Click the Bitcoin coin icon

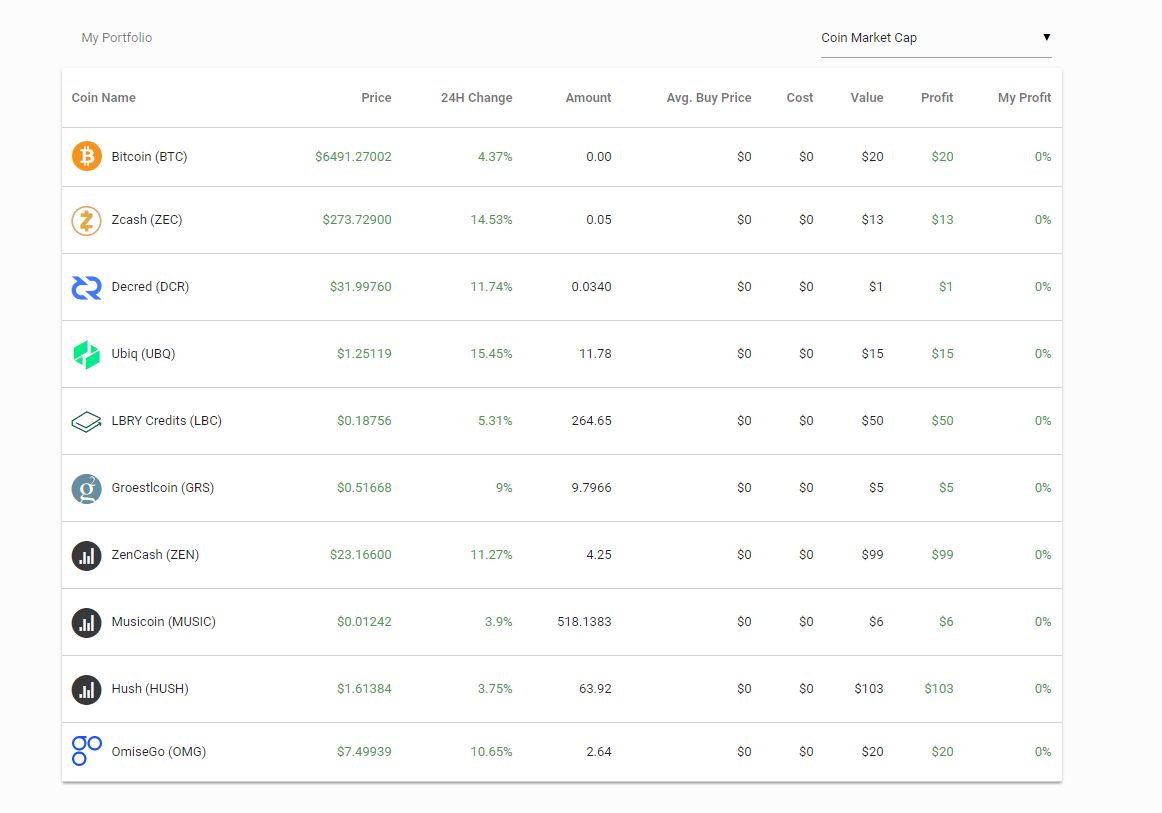tap(87, 156)
